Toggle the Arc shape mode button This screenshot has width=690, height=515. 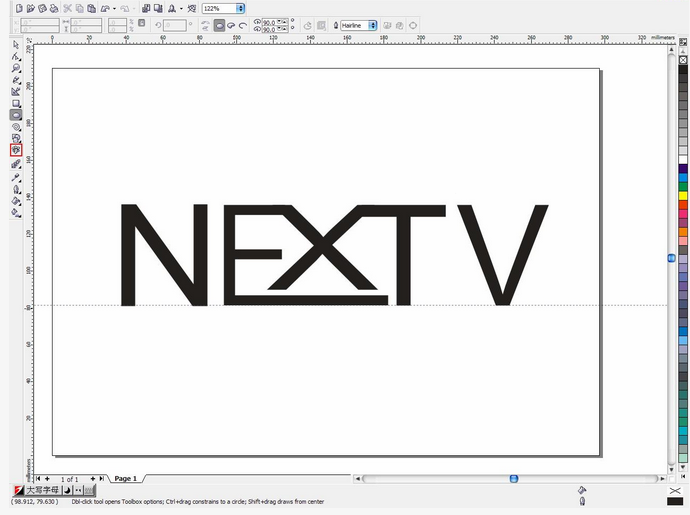(242, 26)
